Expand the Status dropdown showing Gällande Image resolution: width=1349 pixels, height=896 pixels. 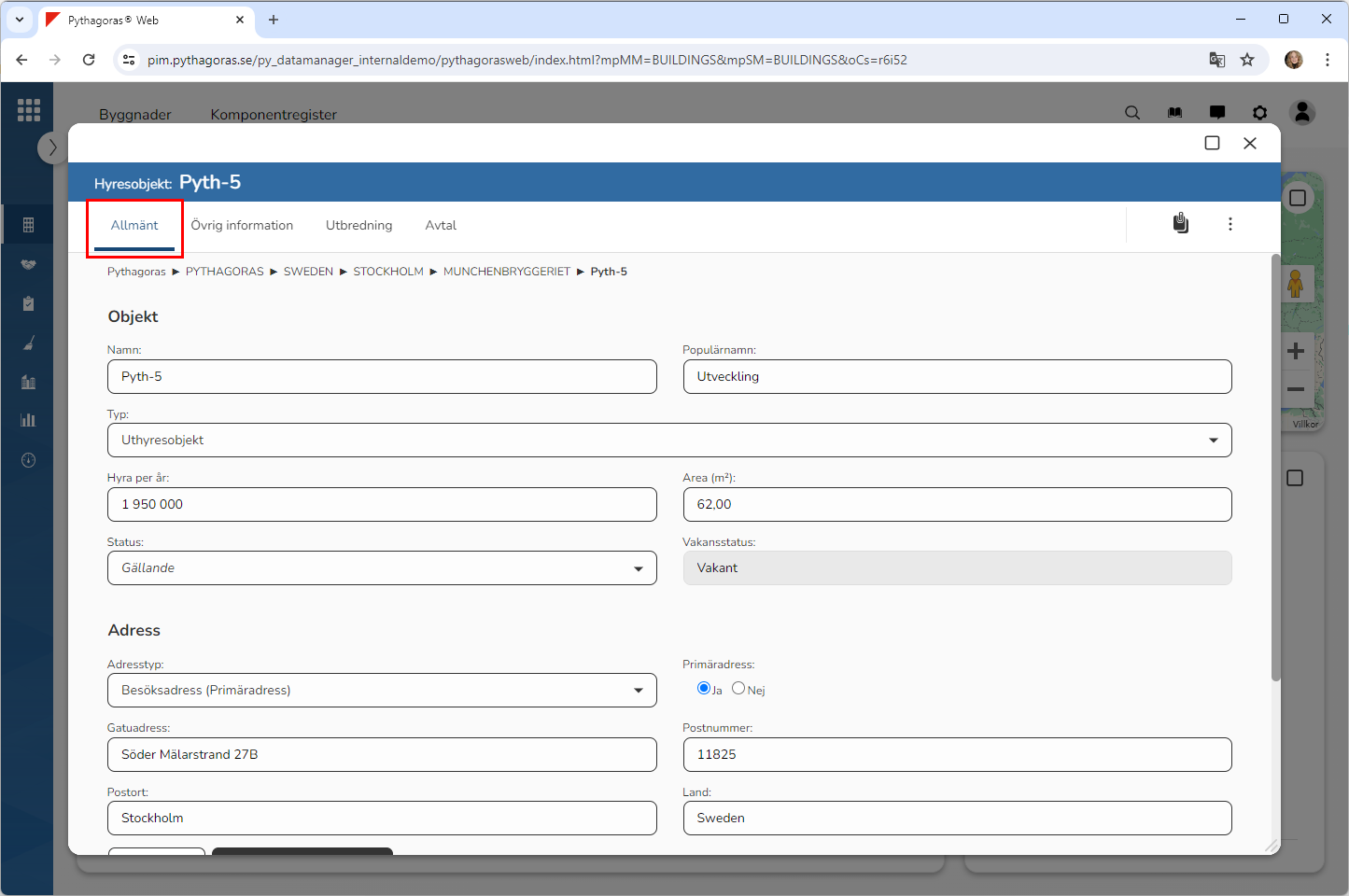[382, 568]
